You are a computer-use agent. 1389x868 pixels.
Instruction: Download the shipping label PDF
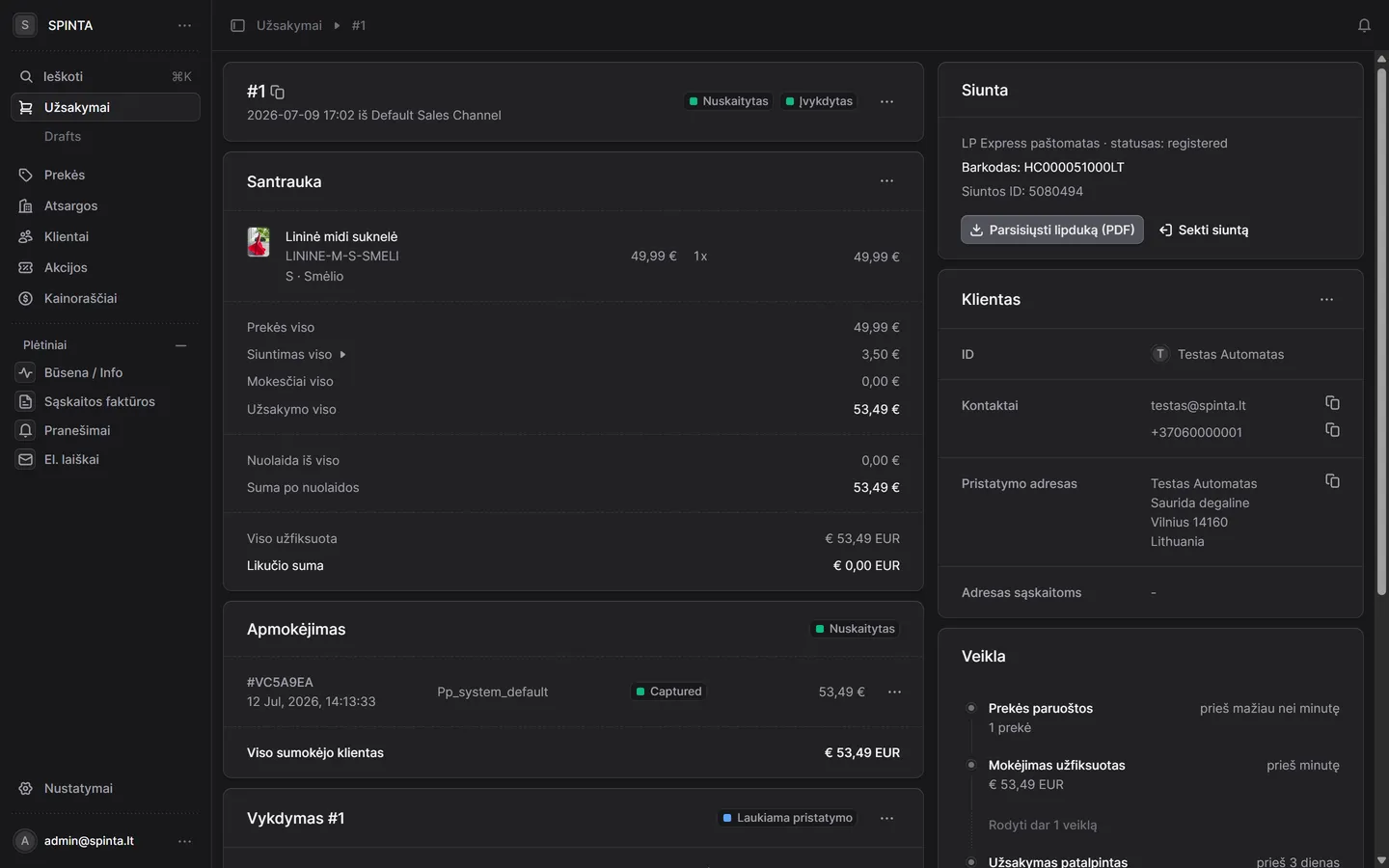(1052, 230)
